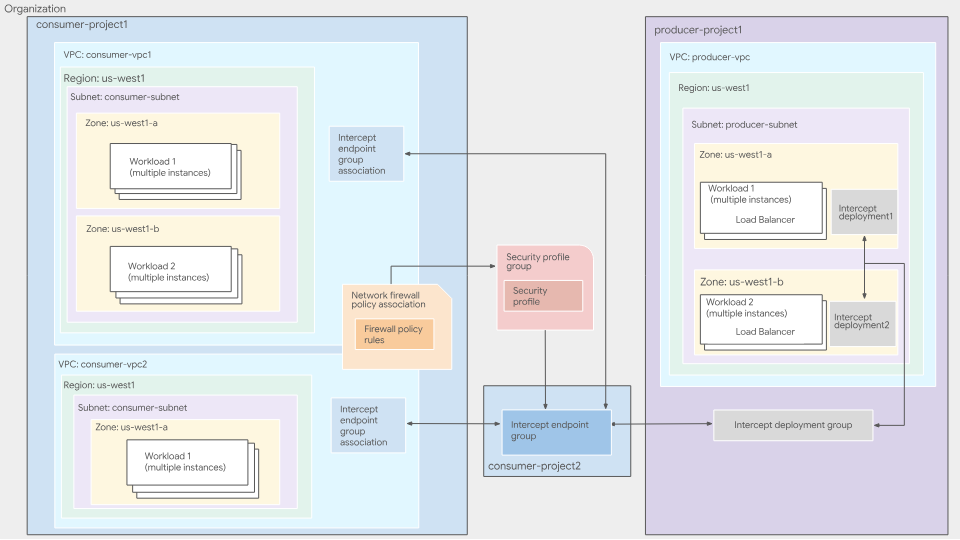Select the Network firewall policy association label

[389, 299]
